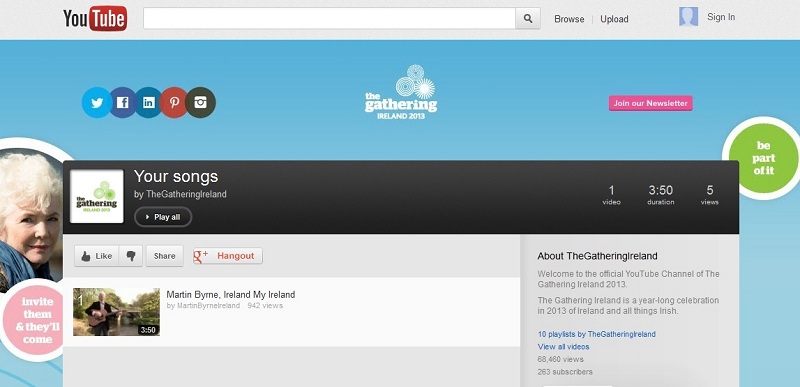Click Join our Newsletter button
The image size is (800, 387).
click(x=651, y=103)
